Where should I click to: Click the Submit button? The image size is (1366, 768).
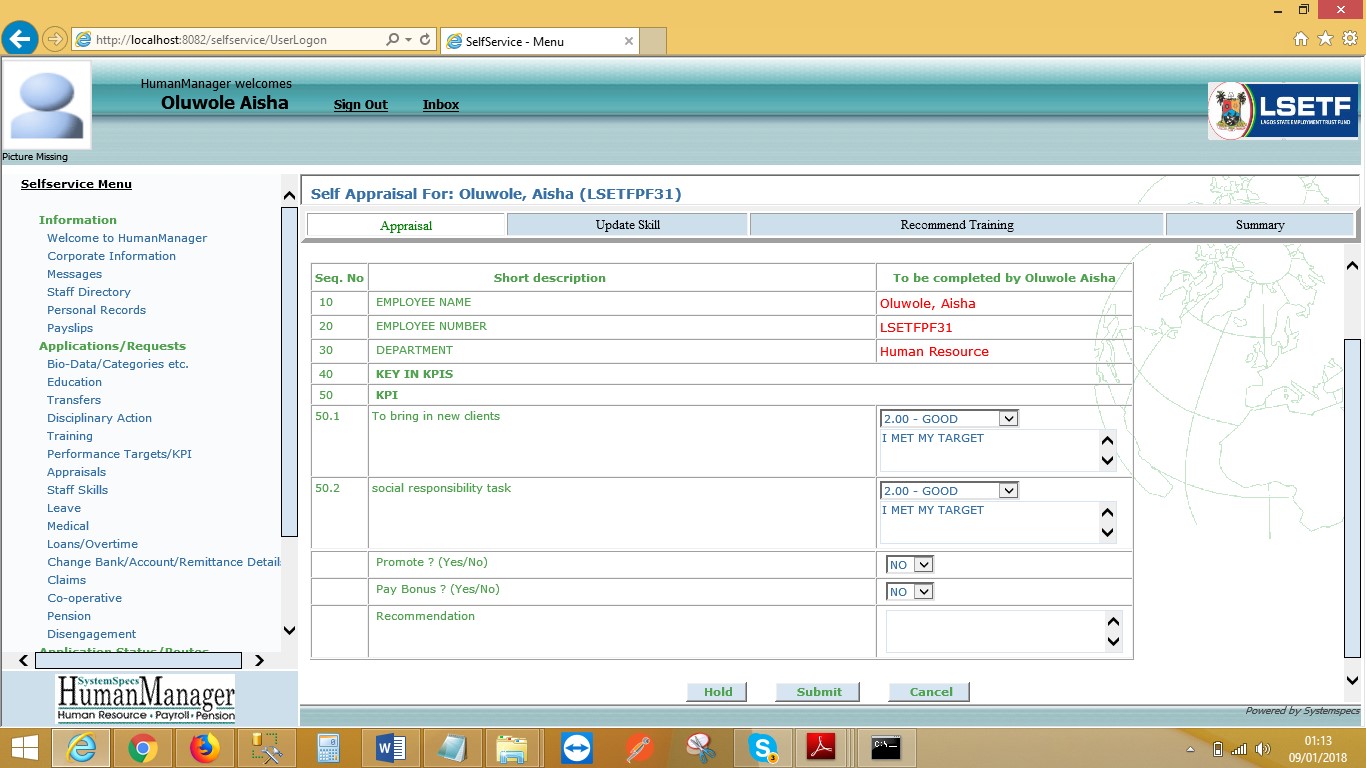click(819, 692)
